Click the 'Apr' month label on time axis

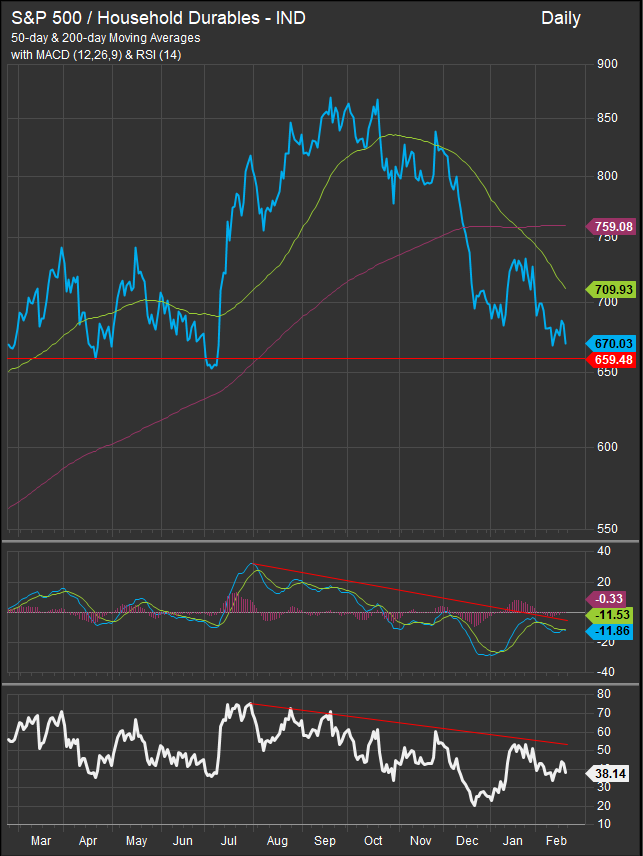click(x=88, y=841)
